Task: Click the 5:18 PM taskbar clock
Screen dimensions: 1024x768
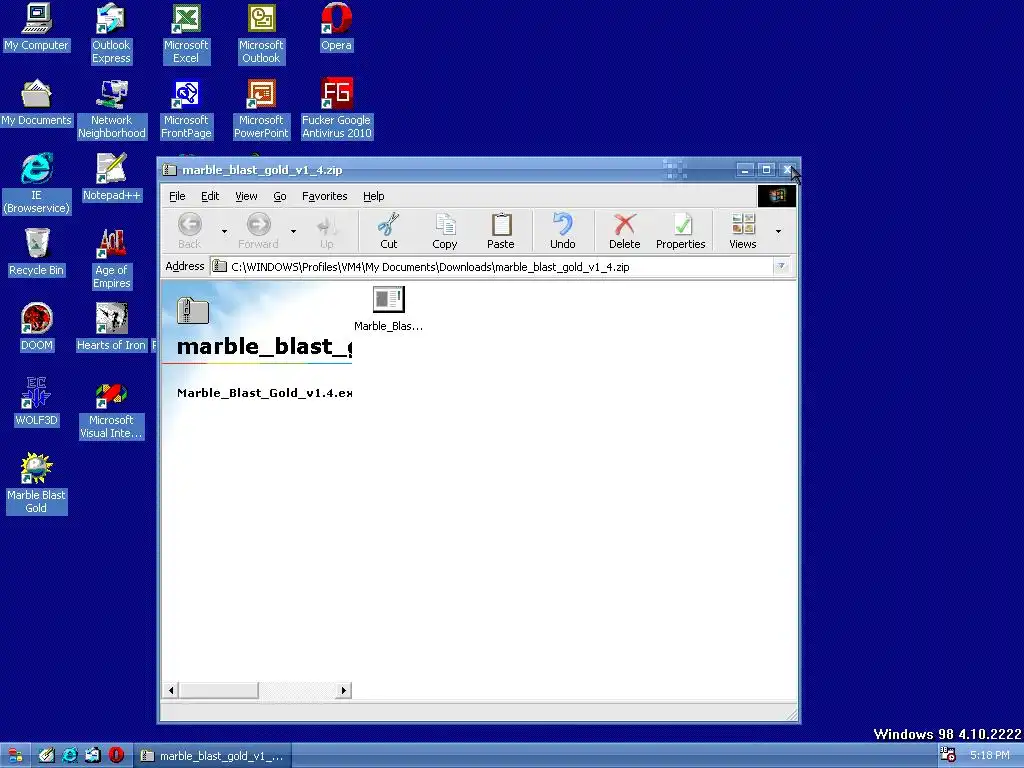Action: coord(989,756)
